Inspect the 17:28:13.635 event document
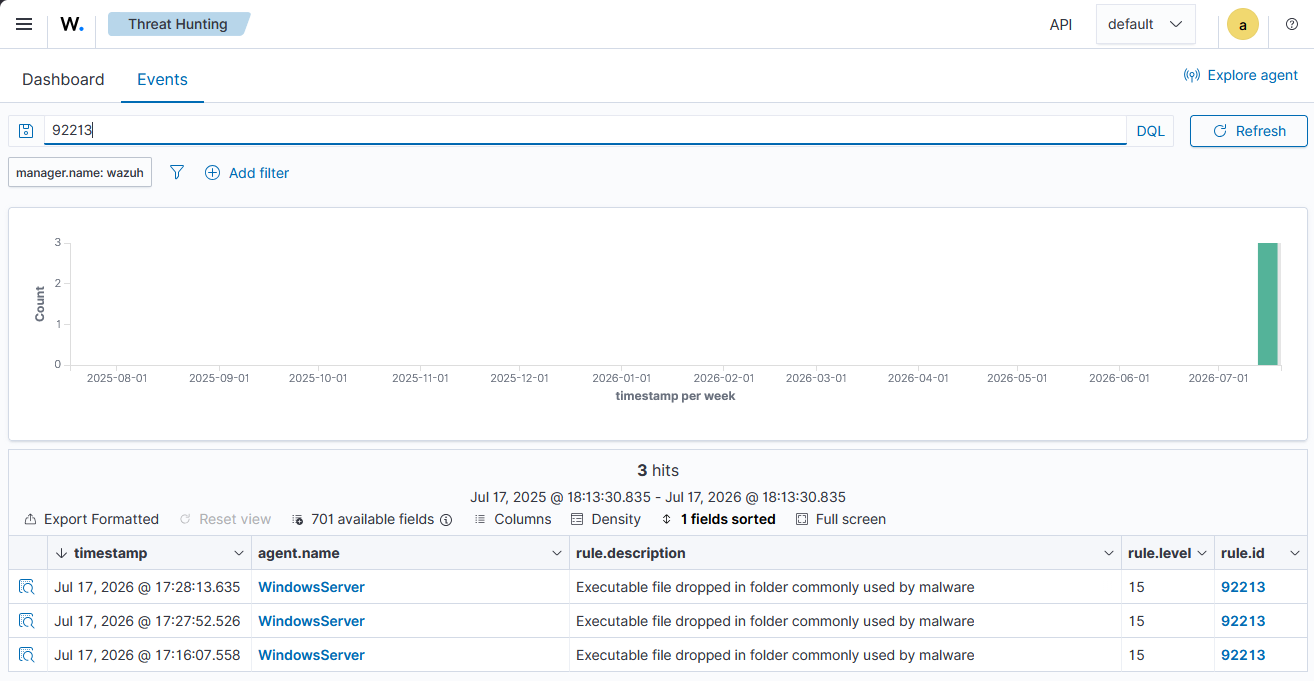This screenshot has height=681, width=1314. [x=27, y=587]
